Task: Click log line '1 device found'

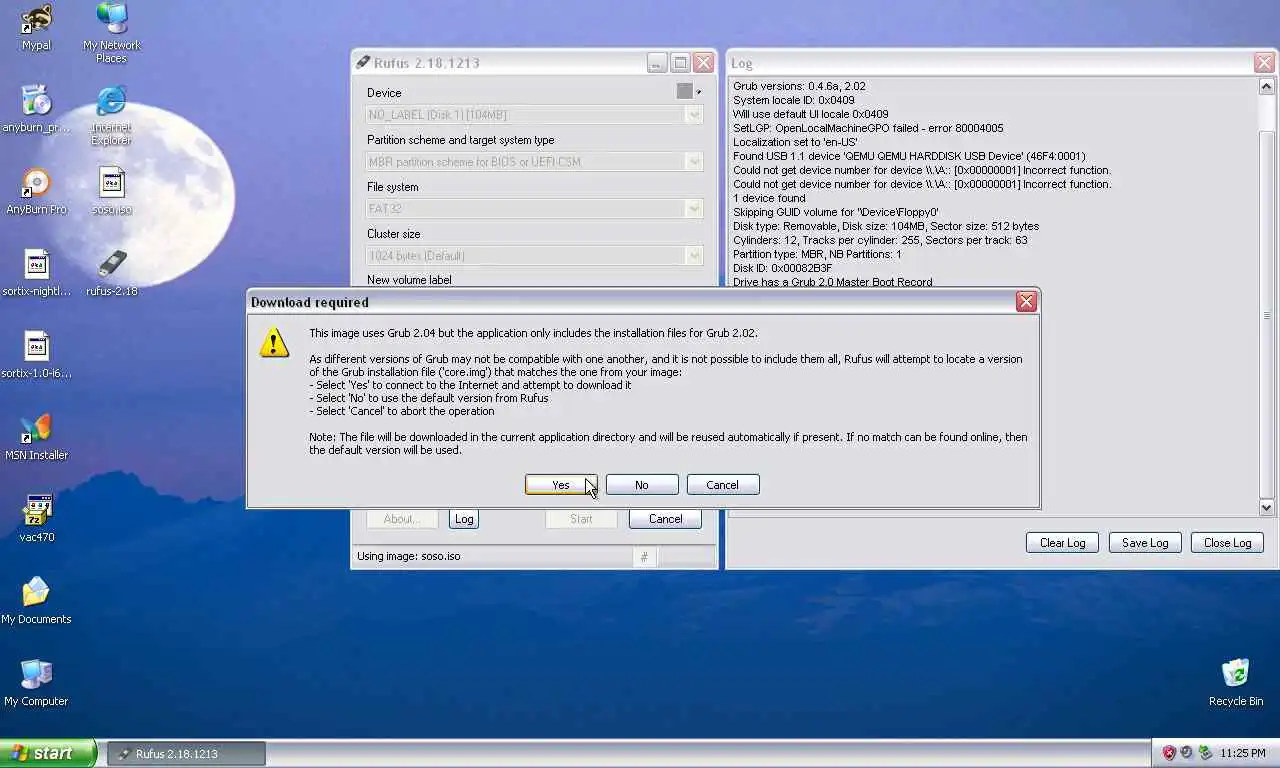Action: point(769,198)
